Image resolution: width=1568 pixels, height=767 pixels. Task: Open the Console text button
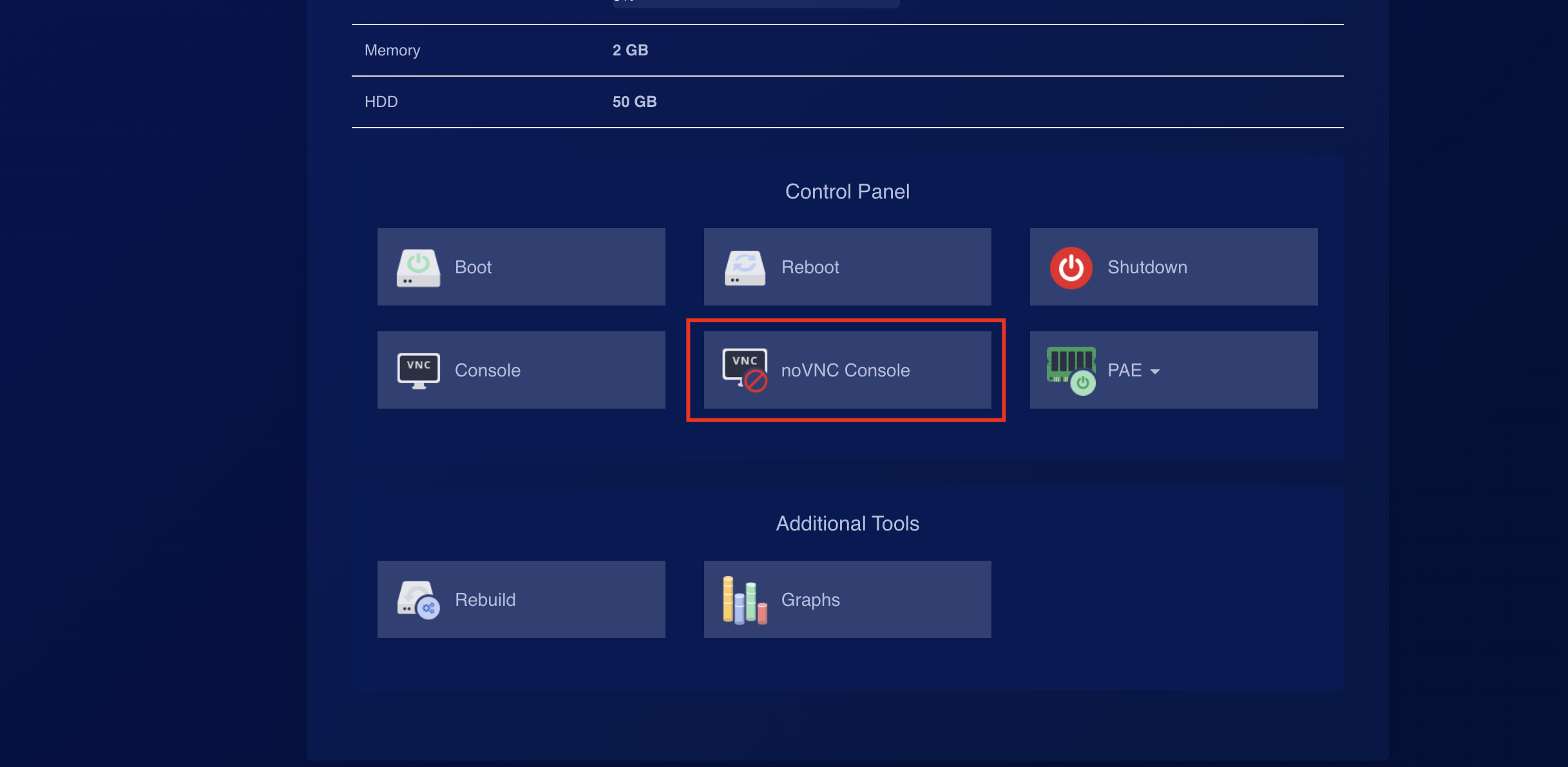[x=488, y=371]
